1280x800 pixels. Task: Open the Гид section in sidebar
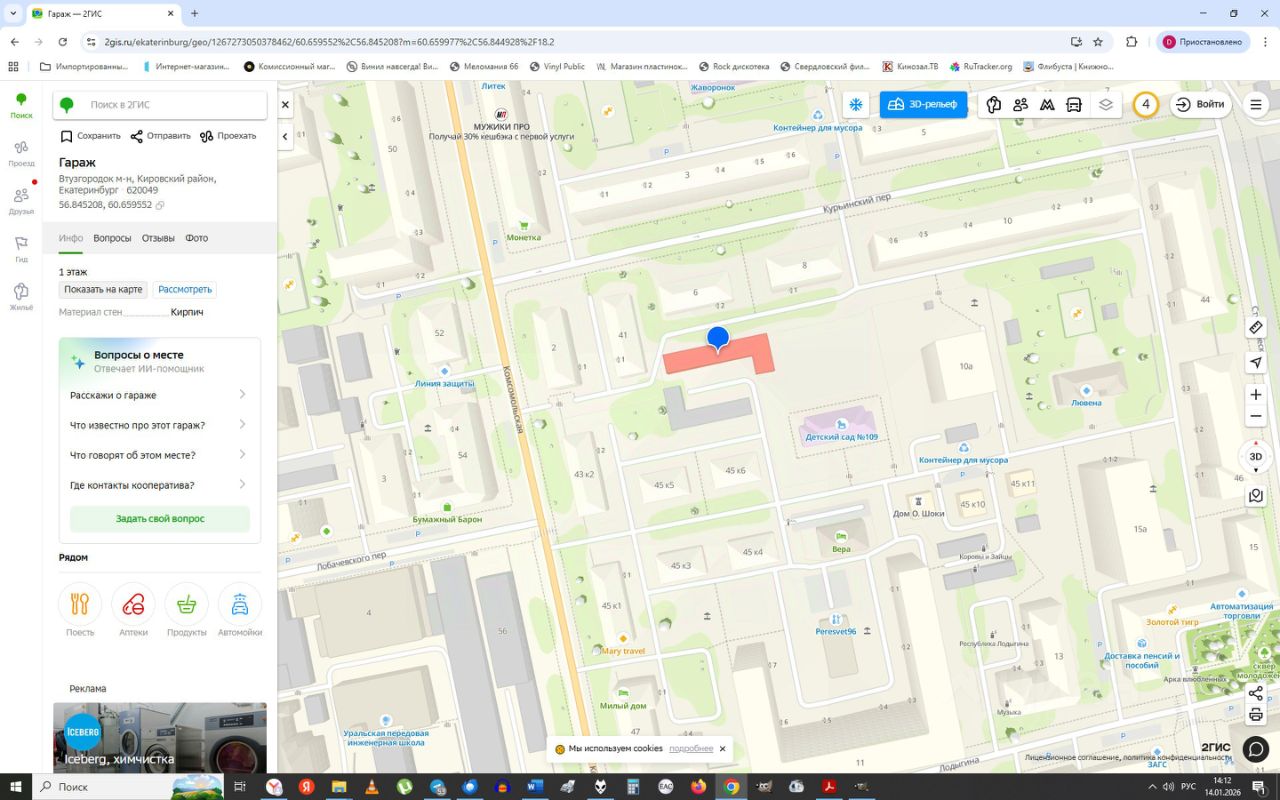(21, 249)
